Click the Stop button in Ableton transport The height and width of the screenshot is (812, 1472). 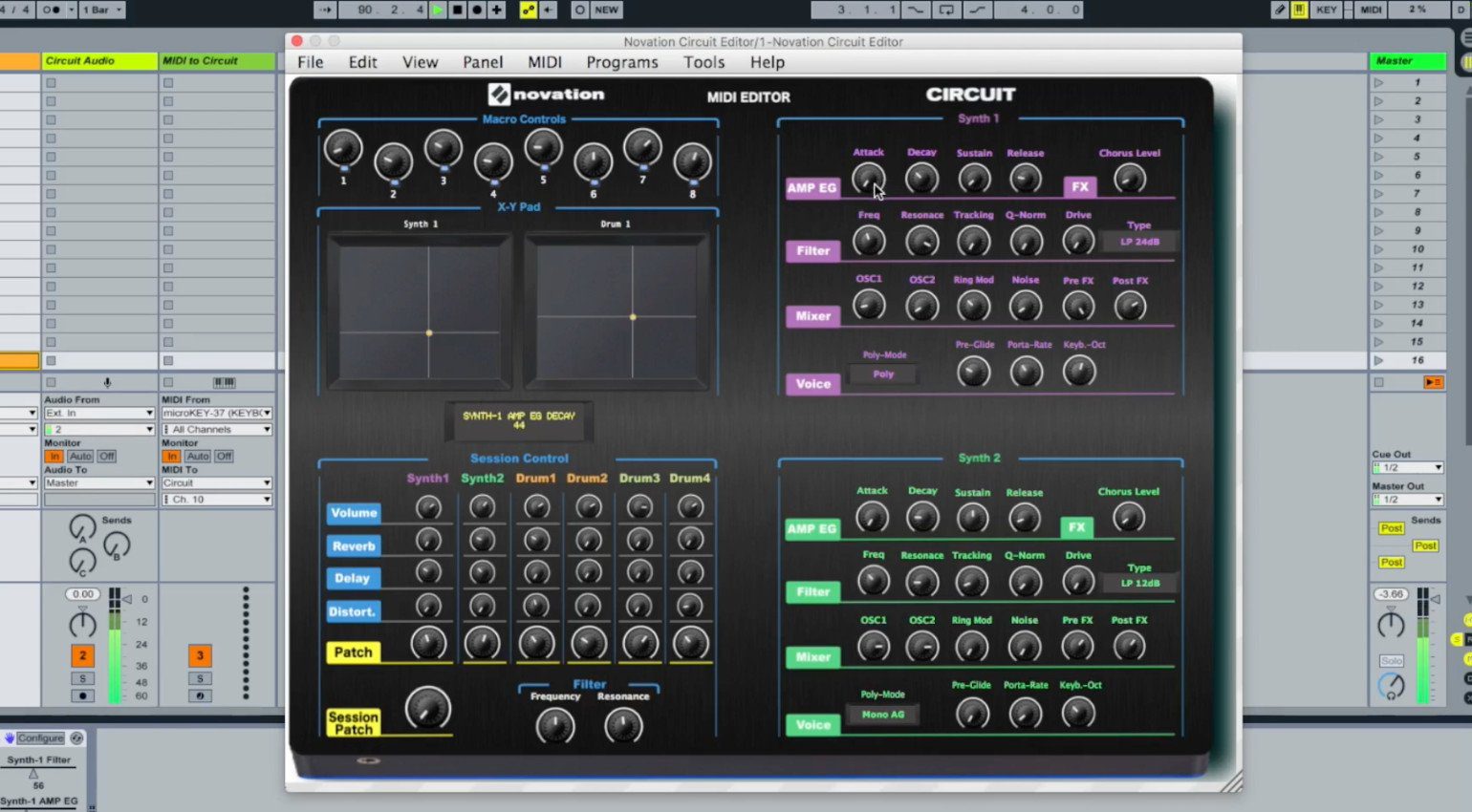point(458,10)
